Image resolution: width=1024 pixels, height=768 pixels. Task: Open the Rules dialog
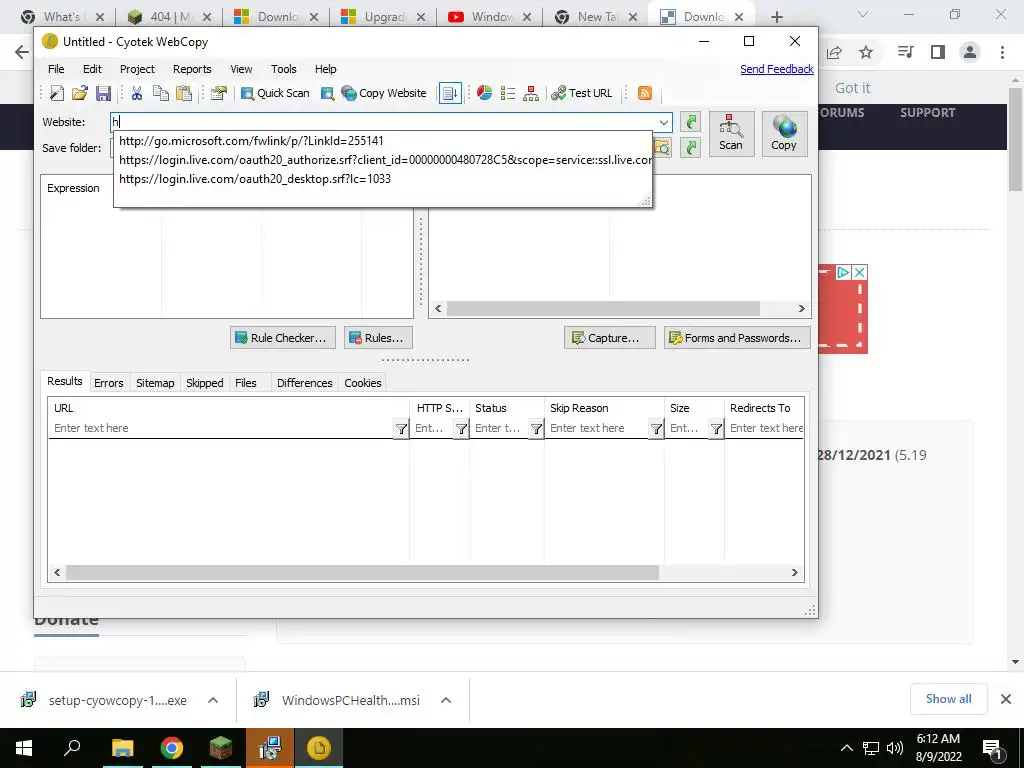point(378,338)
